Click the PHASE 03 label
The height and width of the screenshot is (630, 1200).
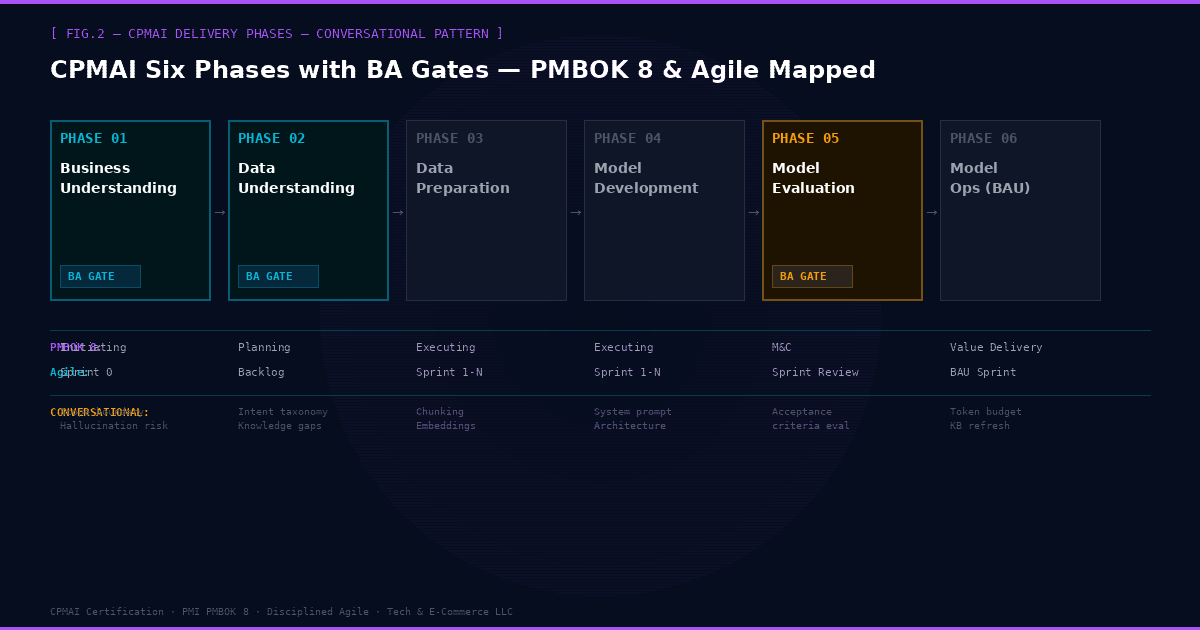450,139
